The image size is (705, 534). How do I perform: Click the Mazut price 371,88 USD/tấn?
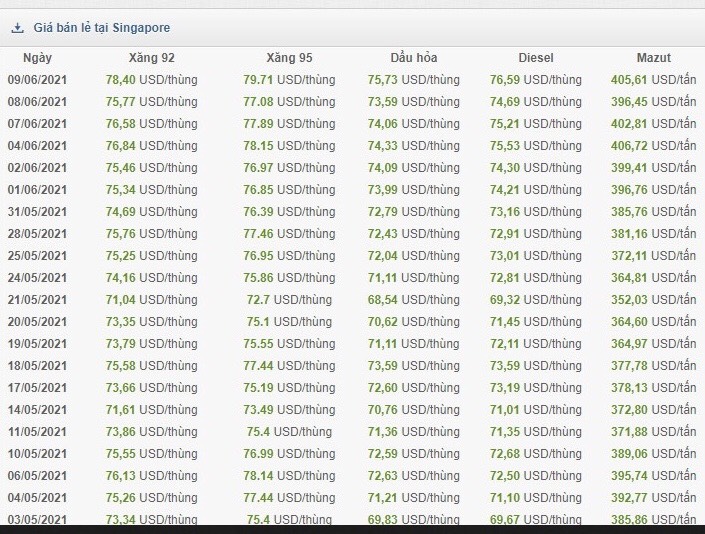click(654, 432)
